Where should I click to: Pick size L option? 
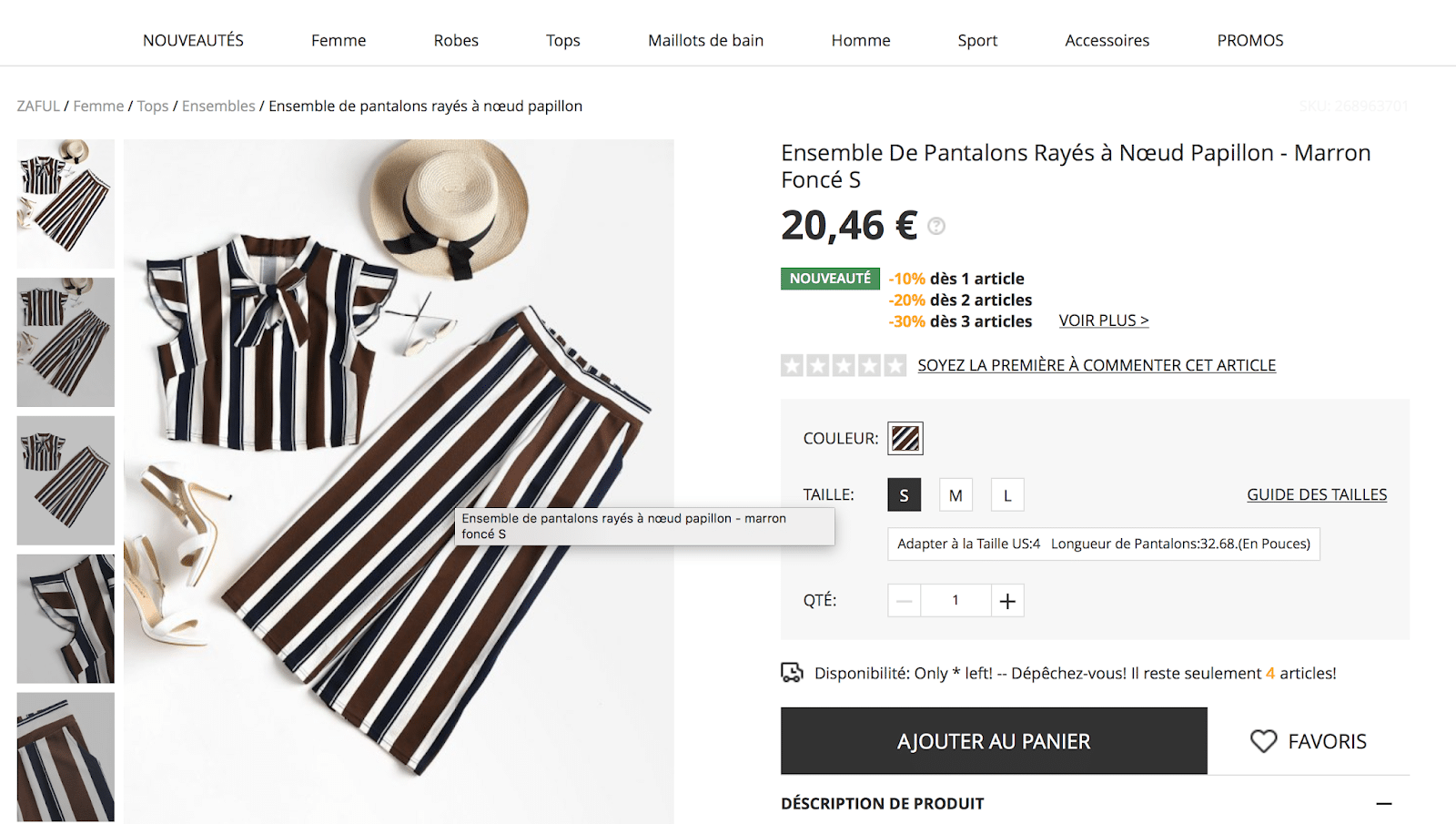tap(1007, 495)
